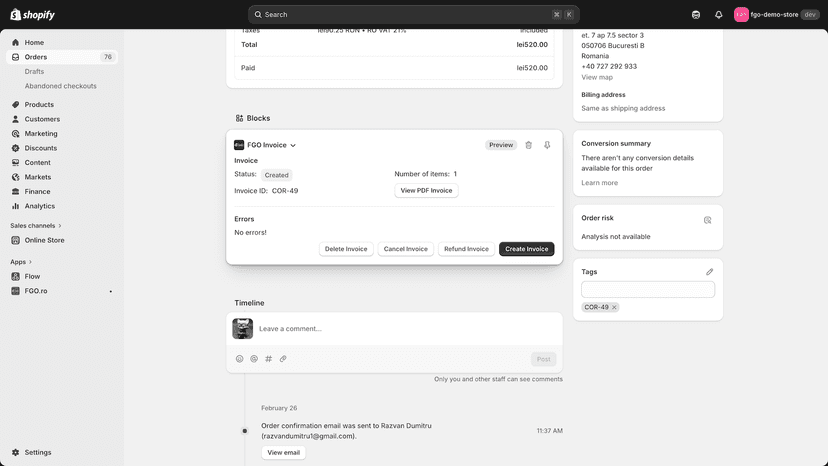This screenshot has height=466, width=828.
Task: Open the View map link
Action: point(597,77)
